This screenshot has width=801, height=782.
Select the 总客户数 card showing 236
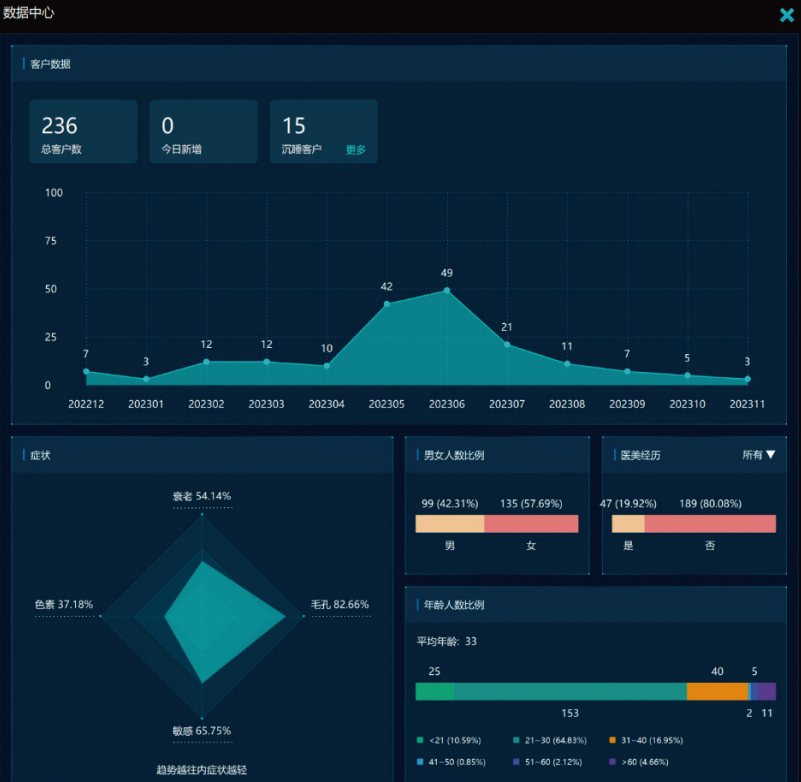point(83,131)
